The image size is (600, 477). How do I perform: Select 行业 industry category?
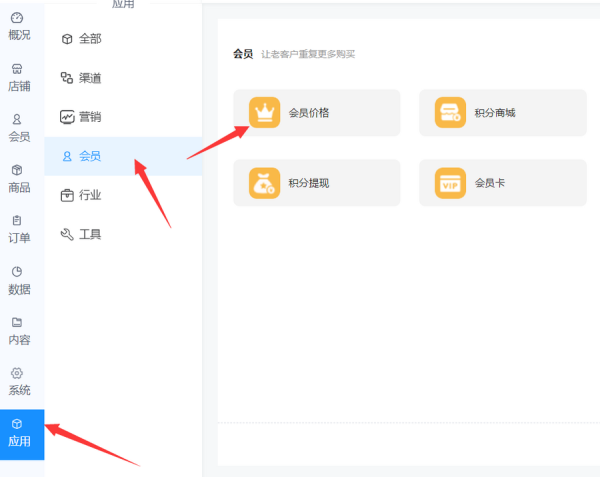123,195
